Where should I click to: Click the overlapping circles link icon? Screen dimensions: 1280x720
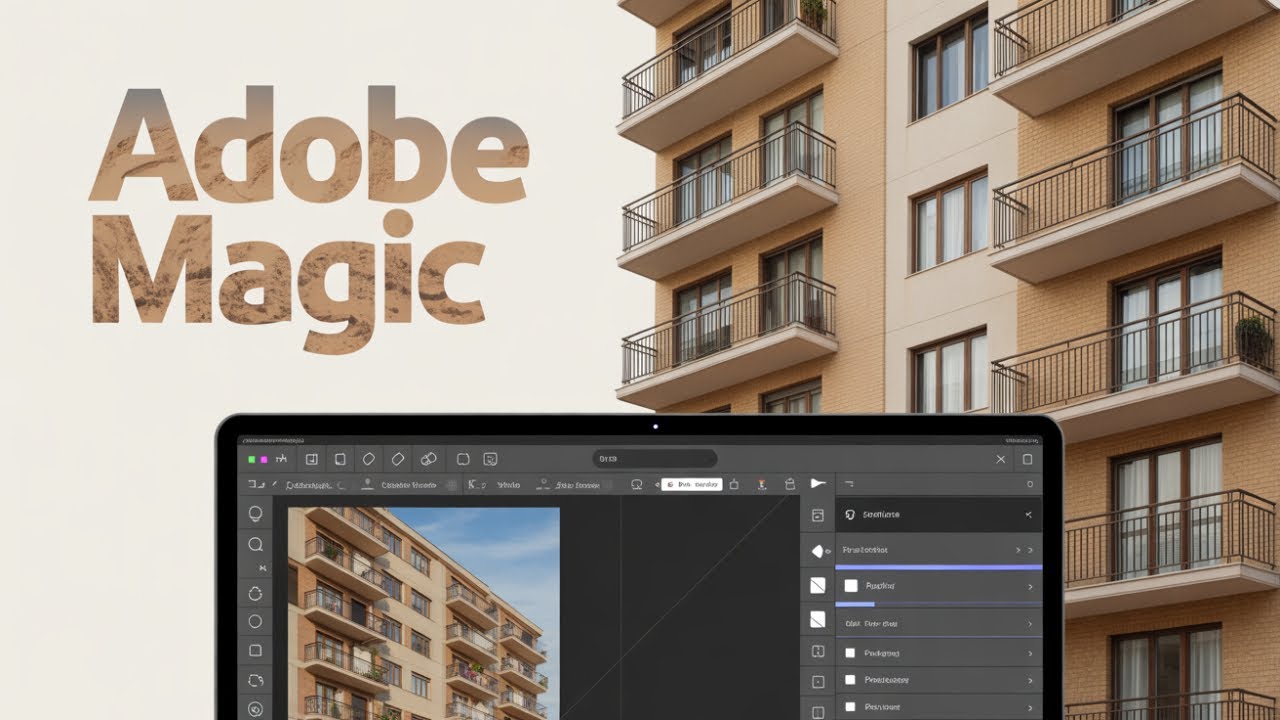[x=429, y=459]
